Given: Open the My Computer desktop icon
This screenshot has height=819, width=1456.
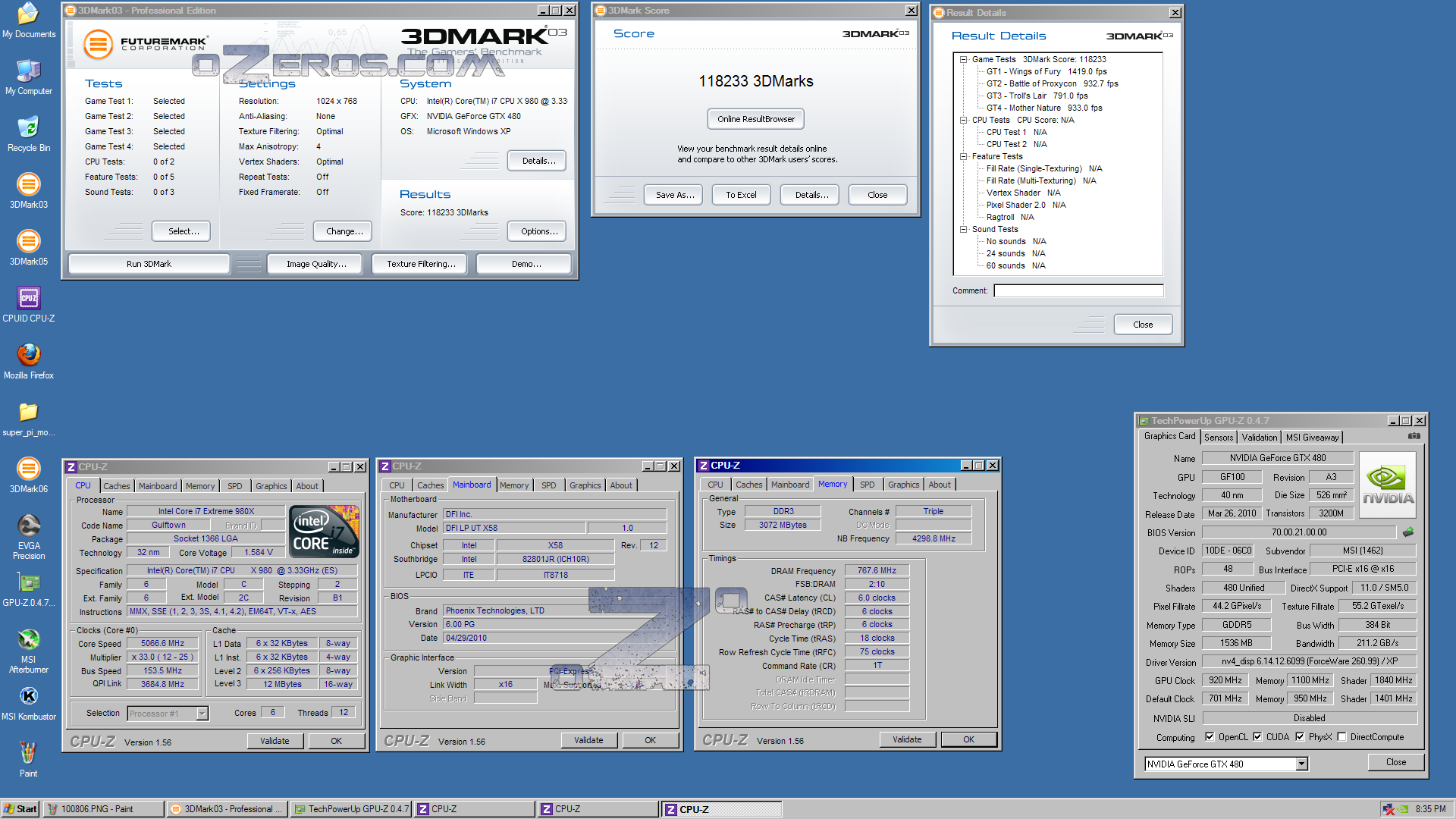Looking at the screenshot, I should coord(28,77).
